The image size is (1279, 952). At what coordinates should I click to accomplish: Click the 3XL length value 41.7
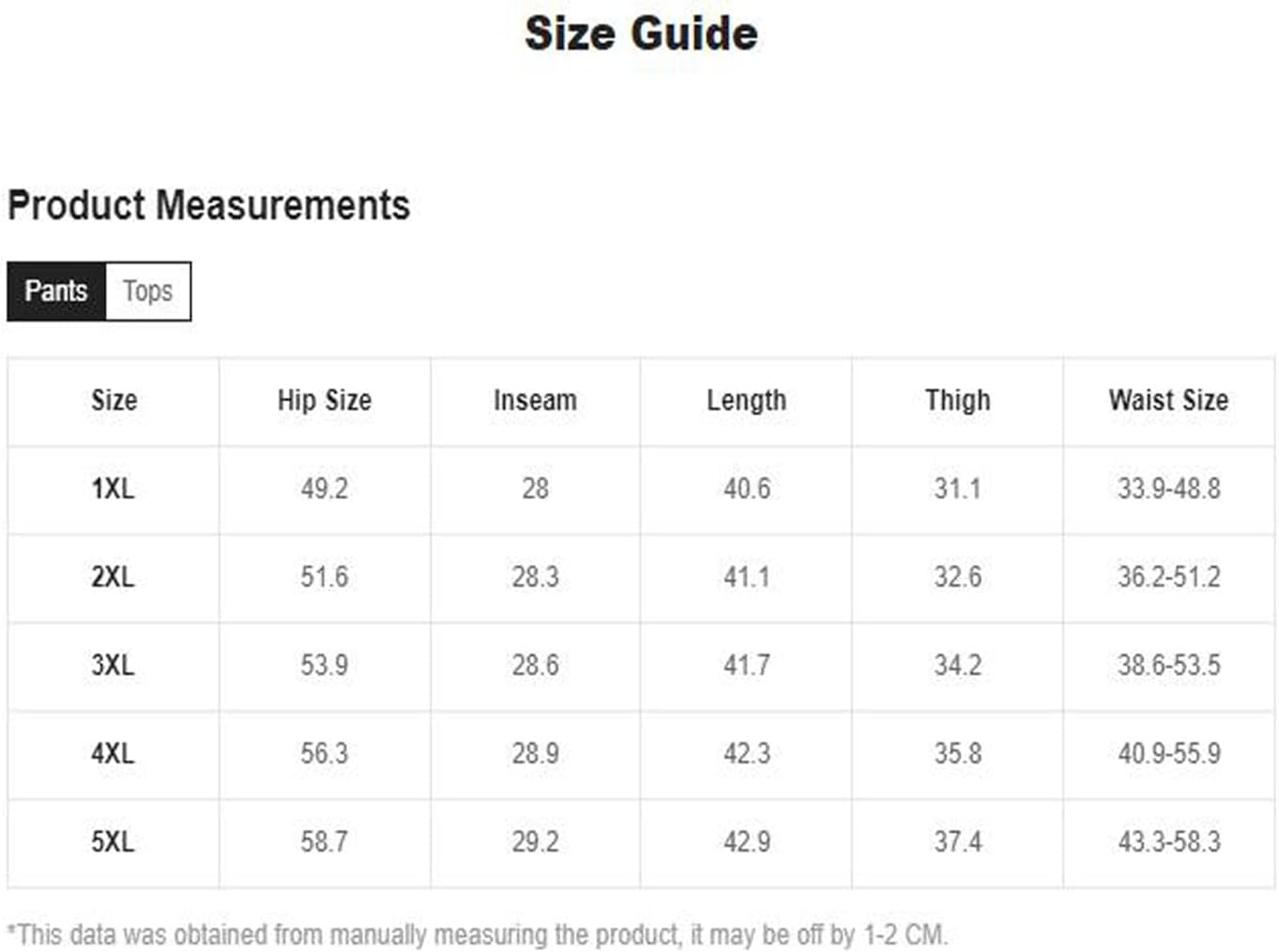click(747, 665)
